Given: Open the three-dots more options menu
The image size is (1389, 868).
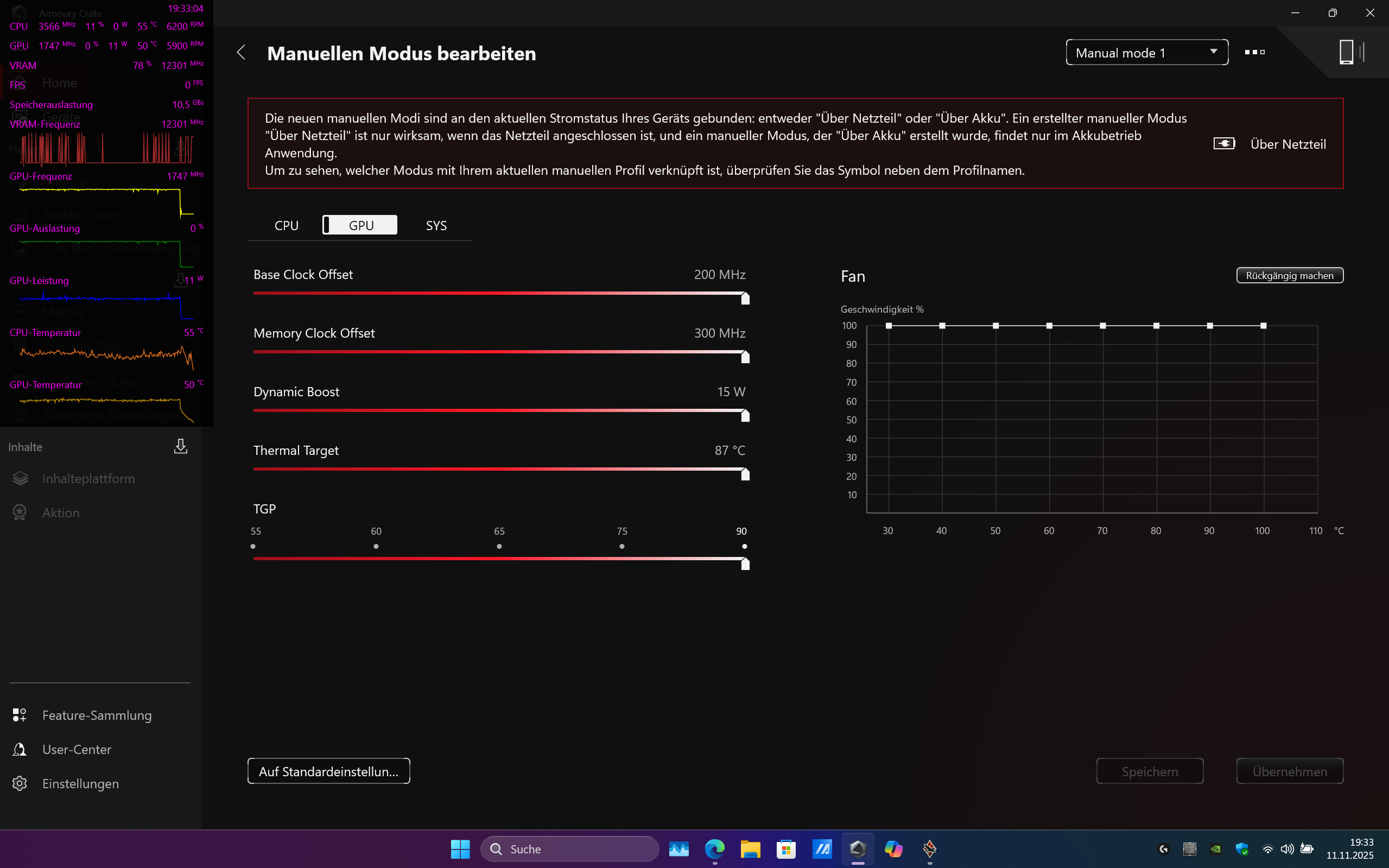Looking at the screenshot, I should pos(1254,52).
